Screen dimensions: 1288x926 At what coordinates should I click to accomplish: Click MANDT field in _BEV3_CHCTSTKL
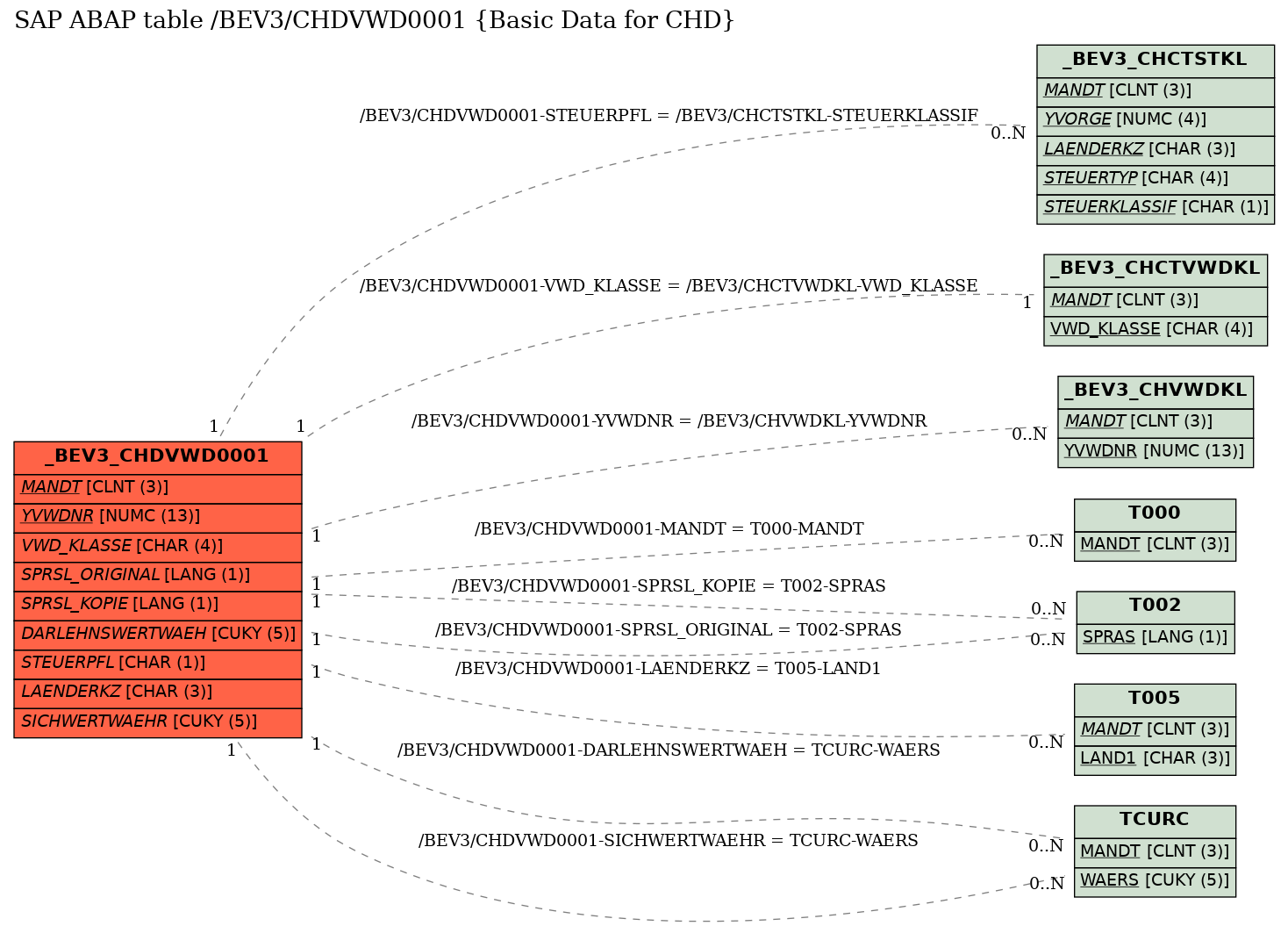pyautogui.click(x=1155, y=91)
